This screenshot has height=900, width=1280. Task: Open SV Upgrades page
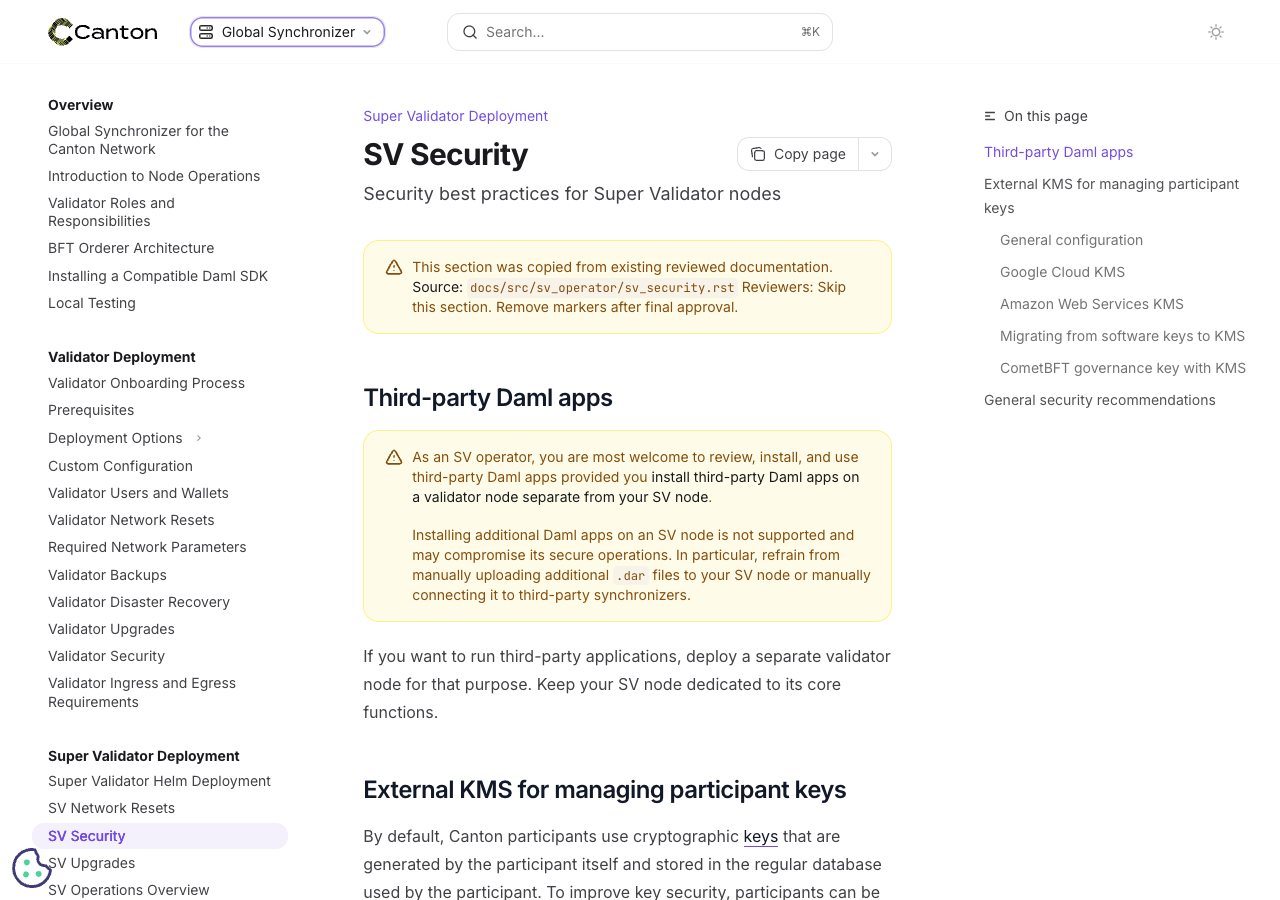[91, 863]
